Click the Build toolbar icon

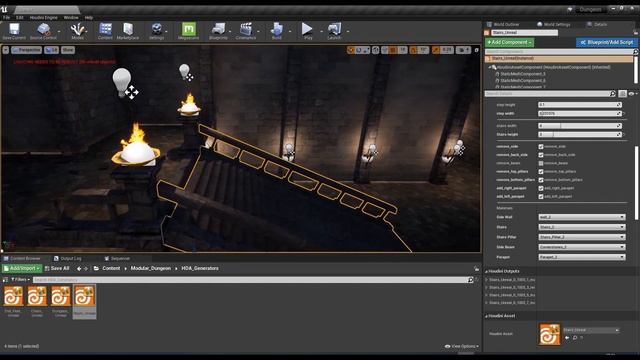[277, 31]
